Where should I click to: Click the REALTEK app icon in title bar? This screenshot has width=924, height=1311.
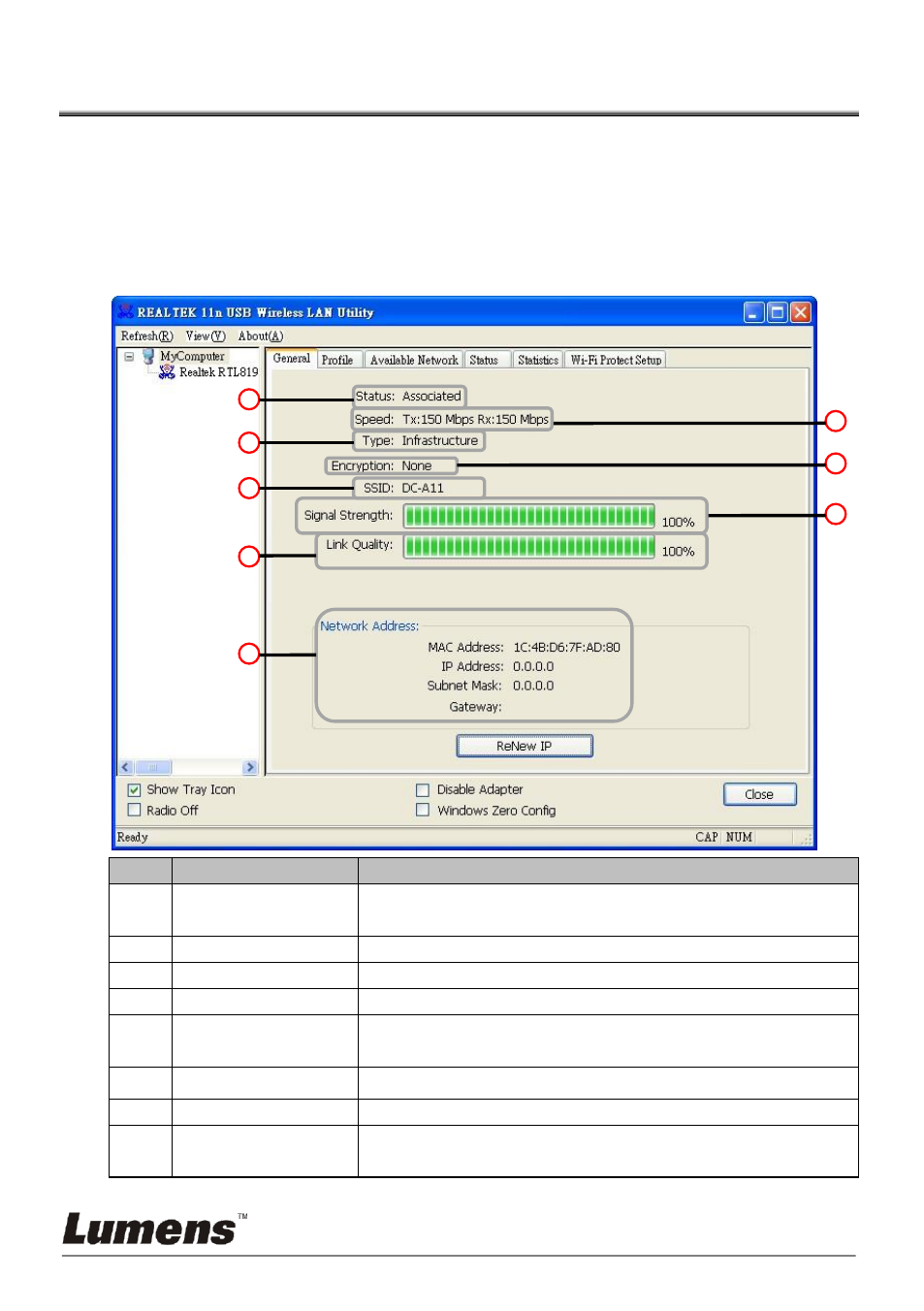125,311
